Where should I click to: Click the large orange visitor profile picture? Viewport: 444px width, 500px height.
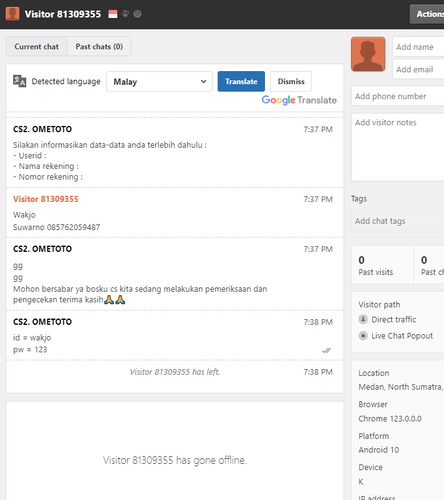[x=368, y=54]
